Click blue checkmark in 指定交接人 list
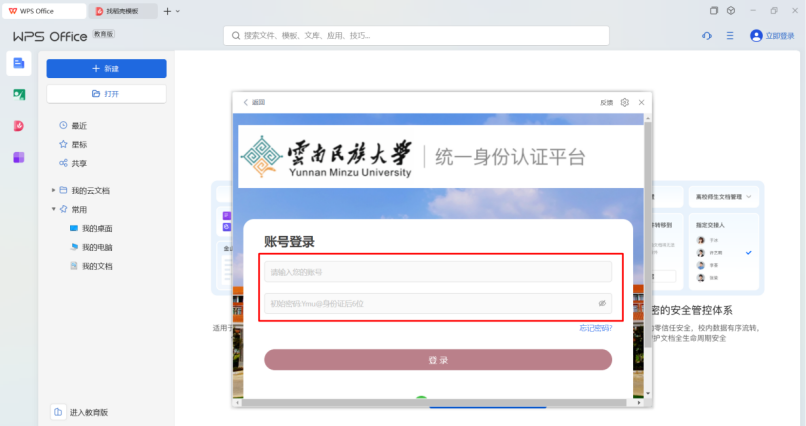 click(x=749, y=252)
